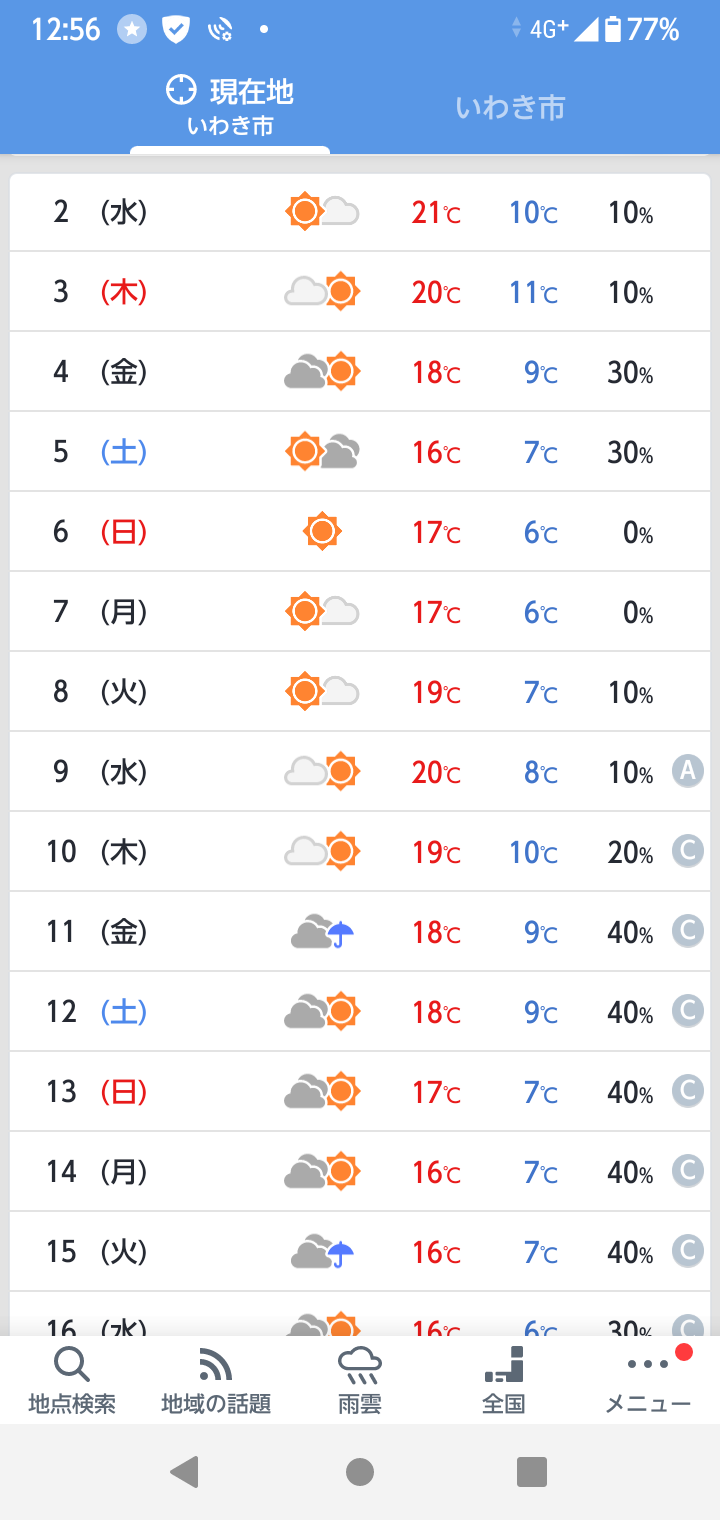The width and height of the screenshot is (720, 1520).
Task: Tap the 21℃ high temperature for day 2
Action: tap(436, 212)
